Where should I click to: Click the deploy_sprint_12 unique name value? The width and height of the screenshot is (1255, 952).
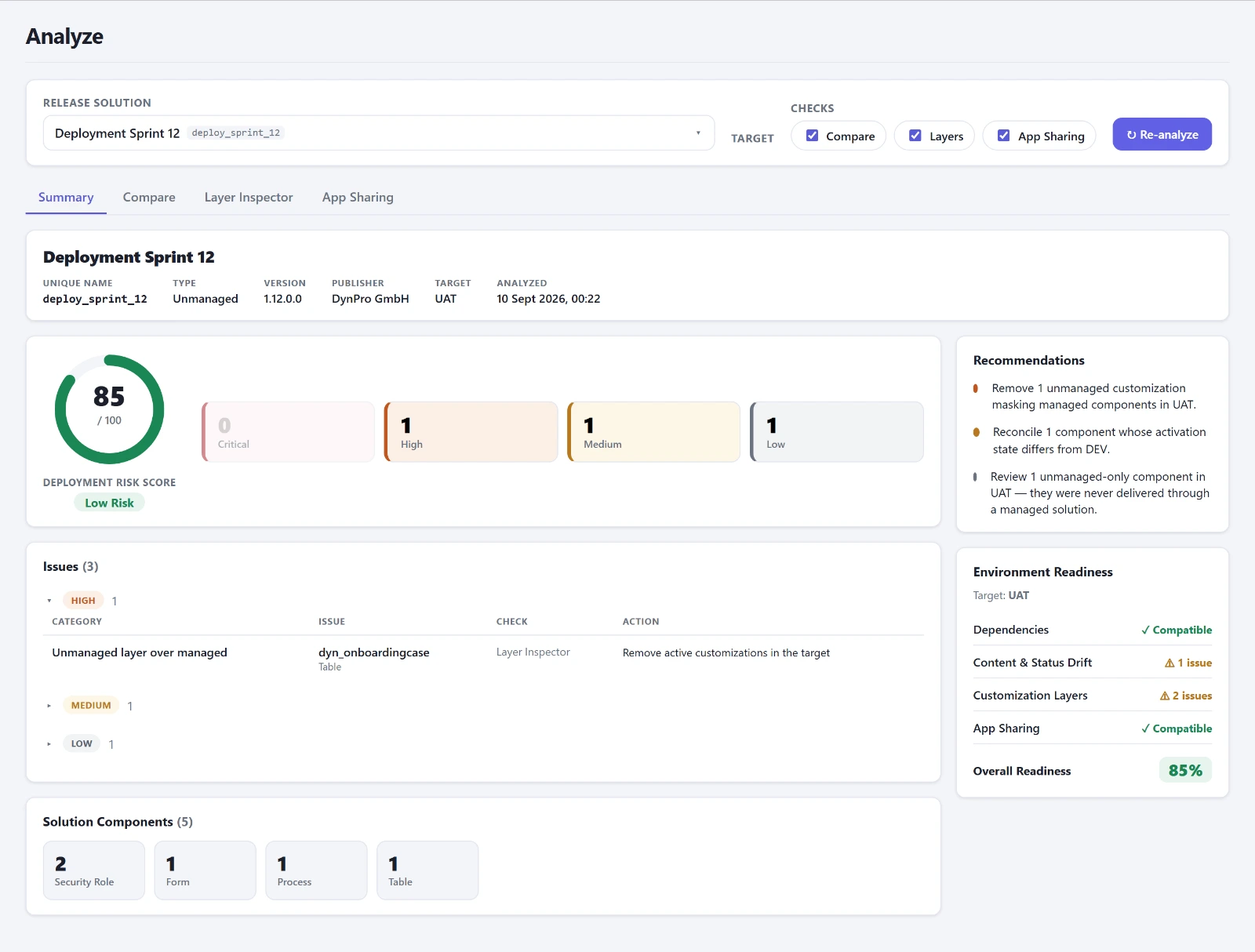point(95,300)
